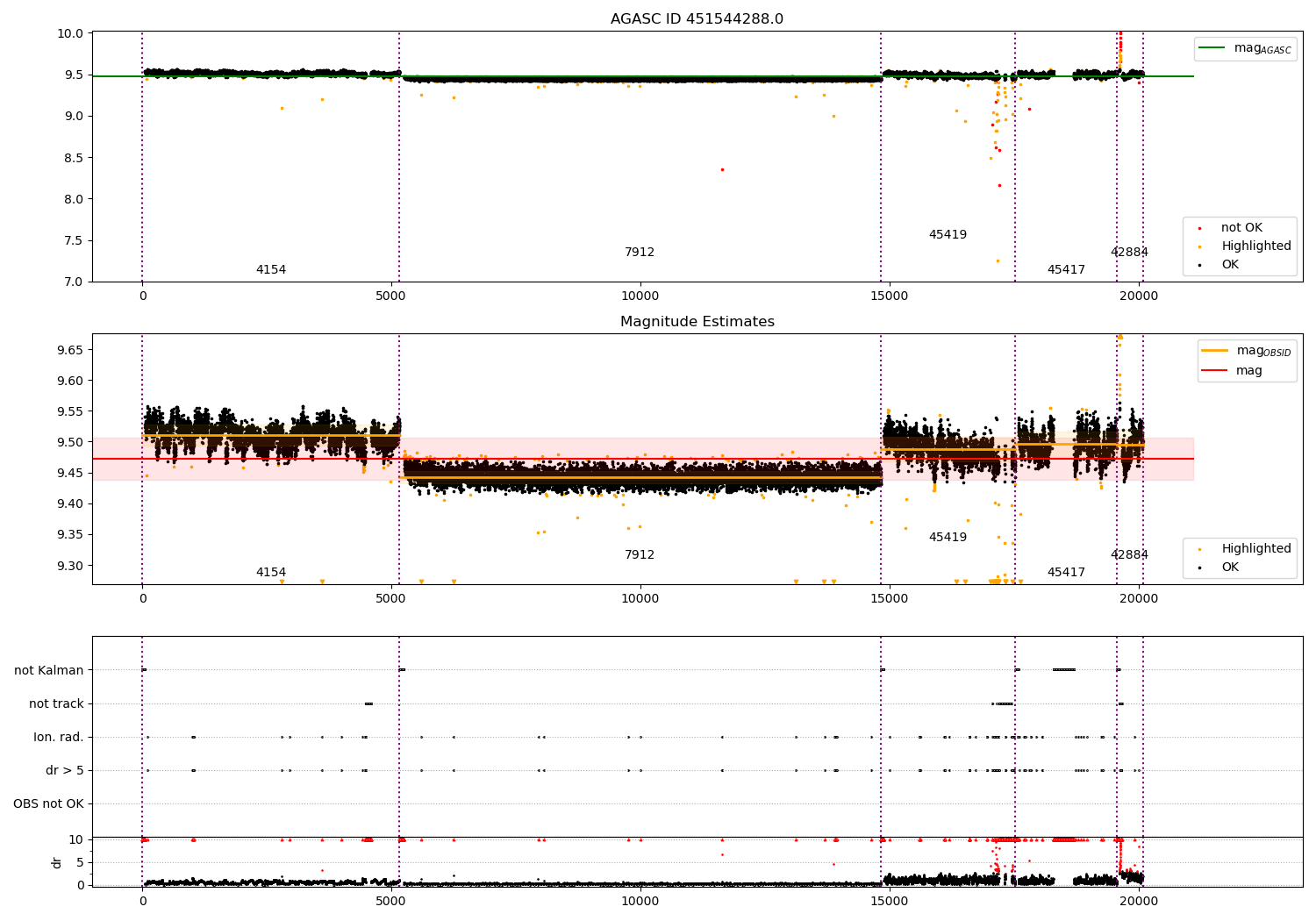Click x-axis tick 20000 under the top plot
The image size is (1316, 921).
coord(1139,296)
